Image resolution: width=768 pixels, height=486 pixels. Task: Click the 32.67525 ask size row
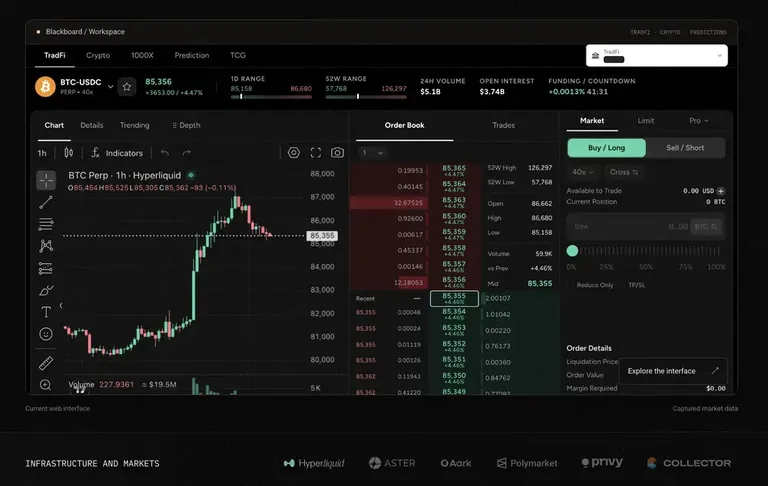[389, 203]
